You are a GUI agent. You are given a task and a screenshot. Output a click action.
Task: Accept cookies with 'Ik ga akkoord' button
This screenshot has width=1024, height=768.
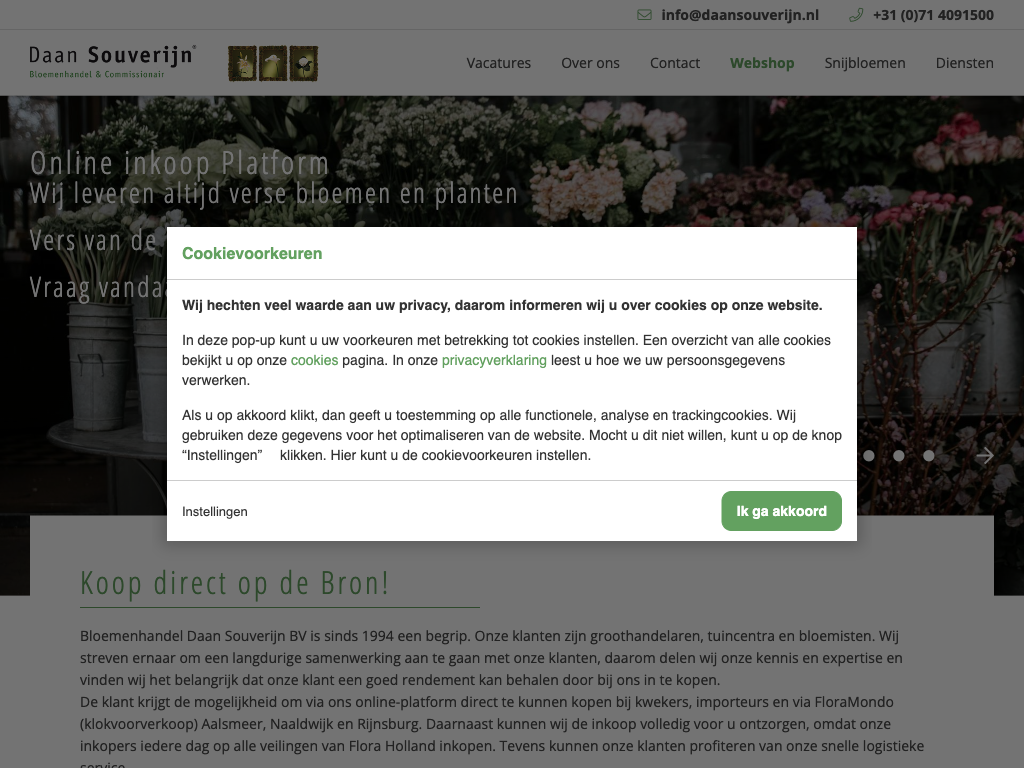click(x=781, y=511)
